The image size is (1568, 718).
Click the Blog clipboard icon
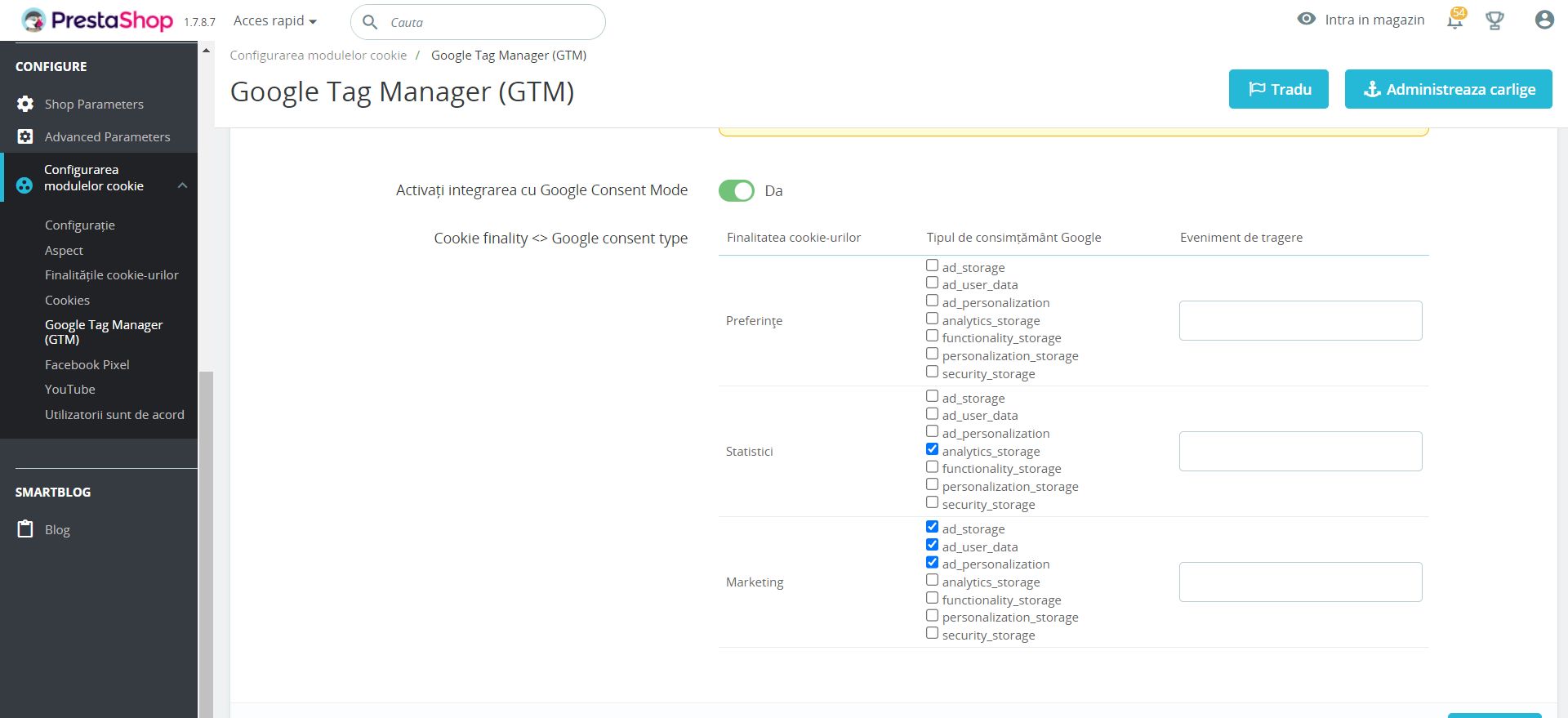[x=25, y=529]
